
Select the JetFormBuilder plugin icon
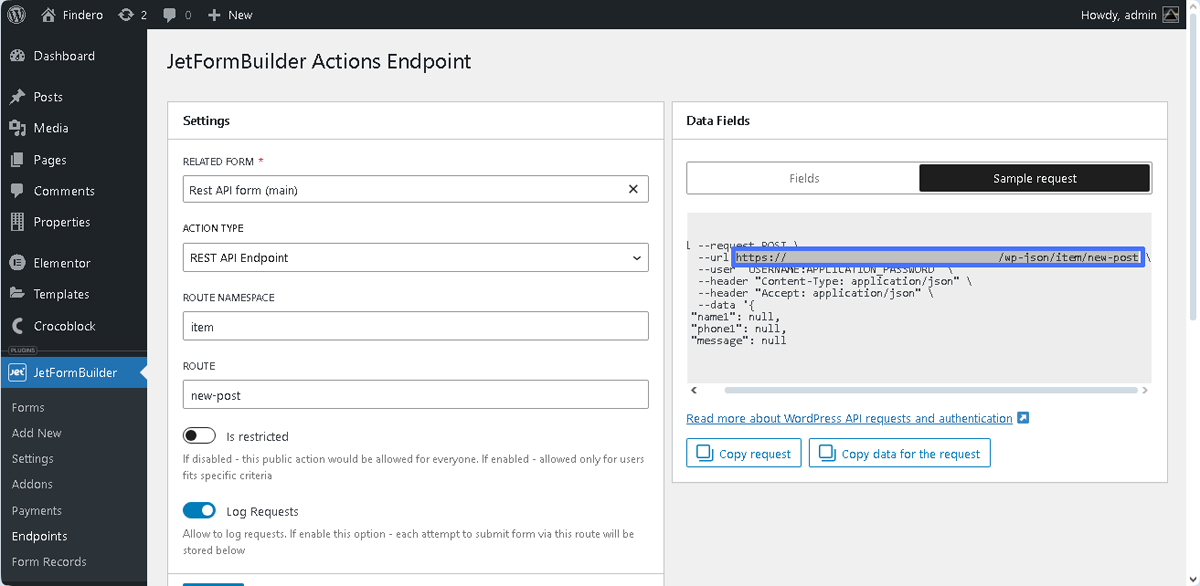18,371
